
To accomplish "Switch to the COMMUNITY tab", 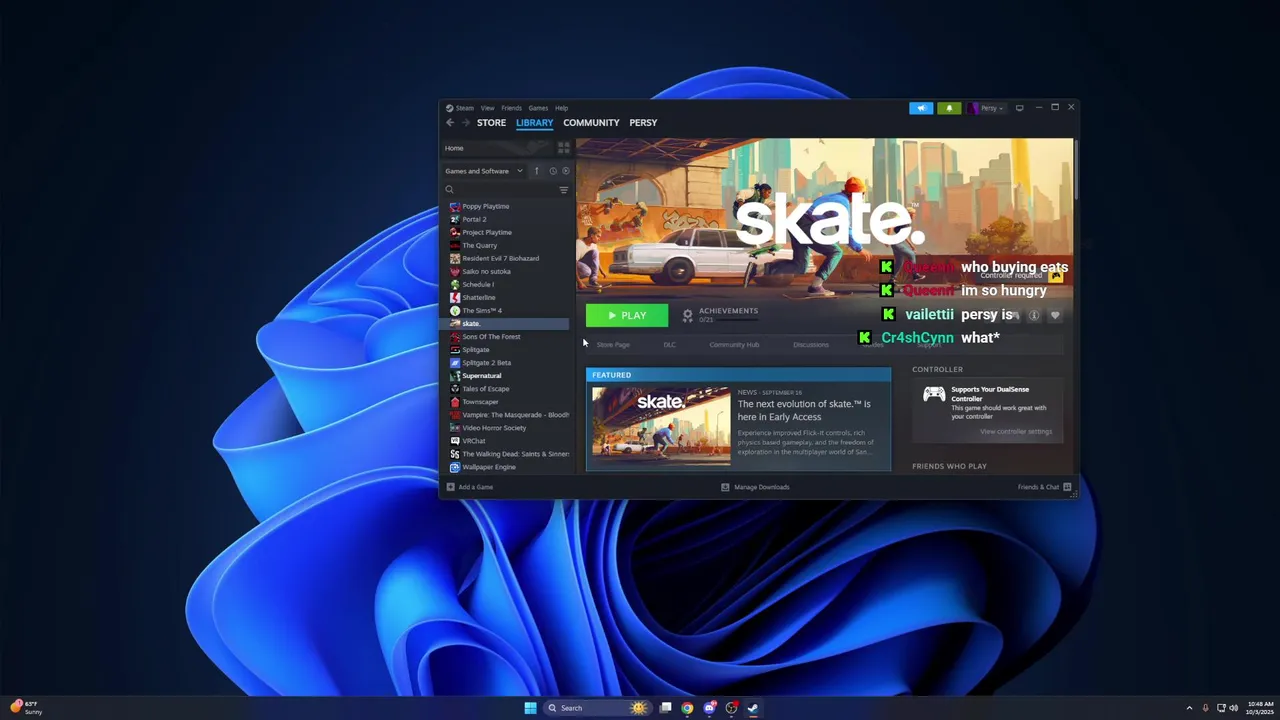I will [x=591, y=123].
